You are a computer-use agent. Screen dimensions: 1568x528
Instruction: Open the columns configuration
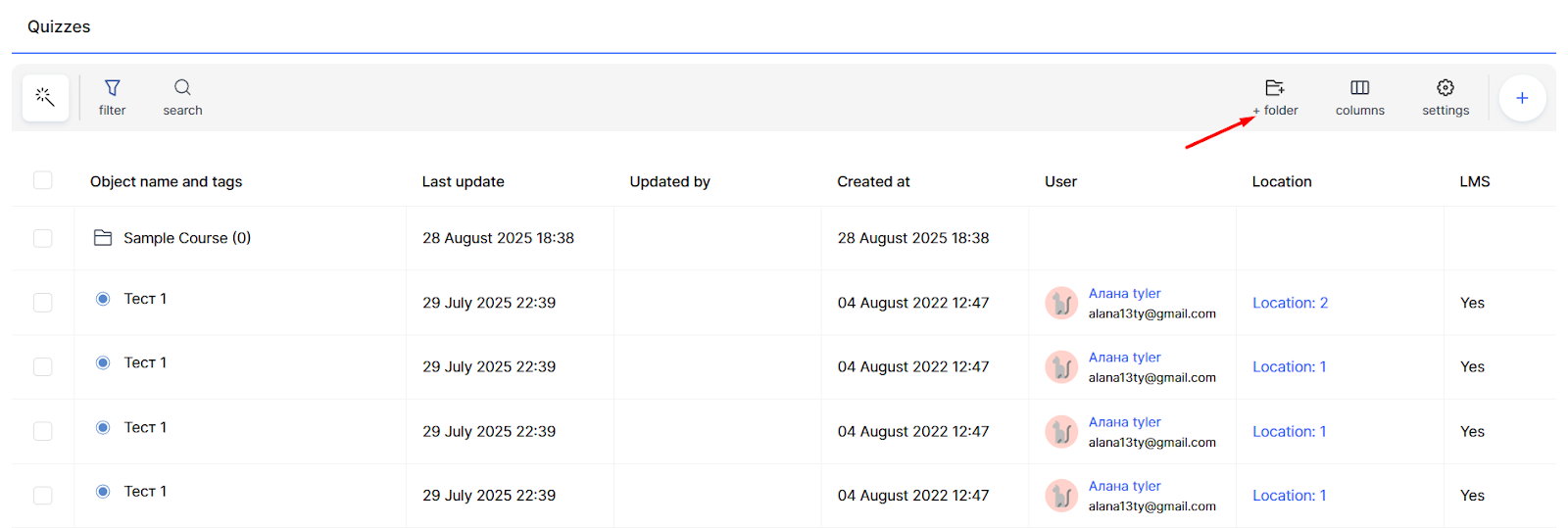tap(1359, 97)
